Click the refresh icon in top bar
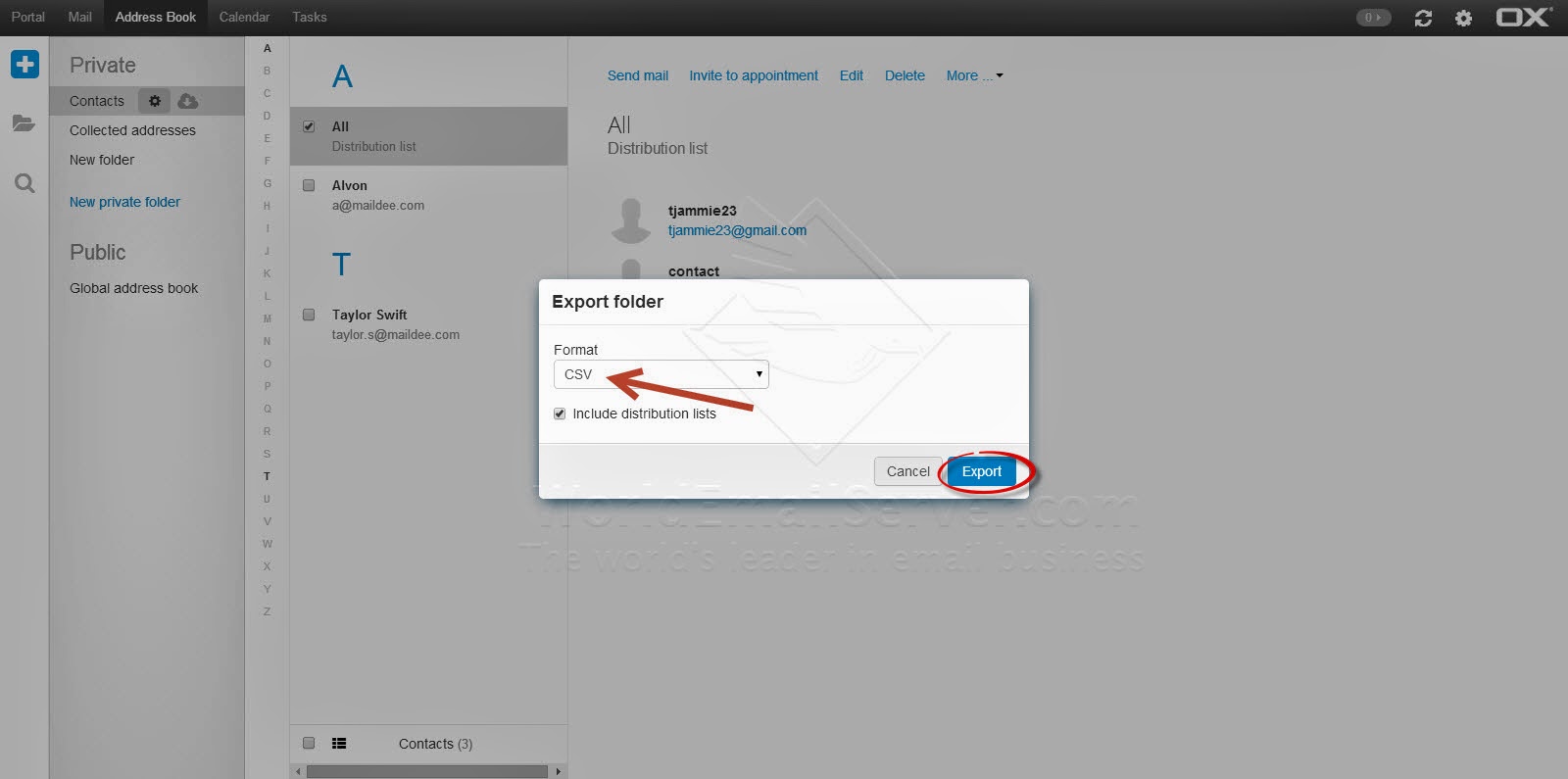1568x779 pixels. [1423, 18]
